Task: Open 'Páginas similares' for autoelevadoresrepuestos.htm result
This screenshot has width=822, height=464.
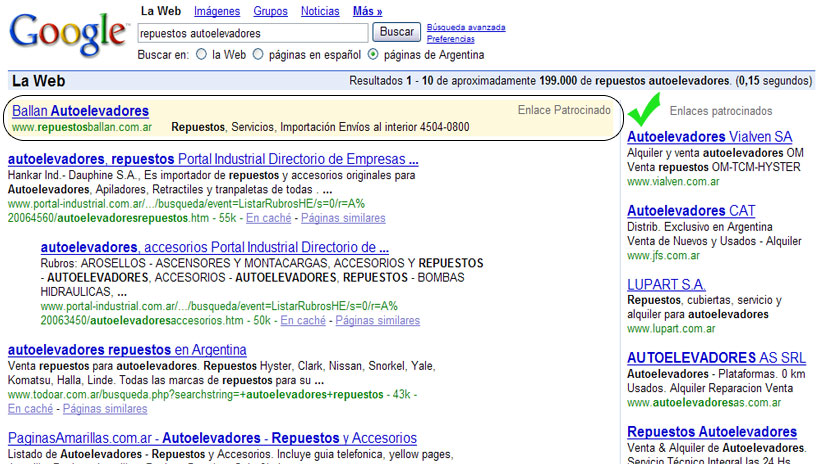Action: click(343, 218)
